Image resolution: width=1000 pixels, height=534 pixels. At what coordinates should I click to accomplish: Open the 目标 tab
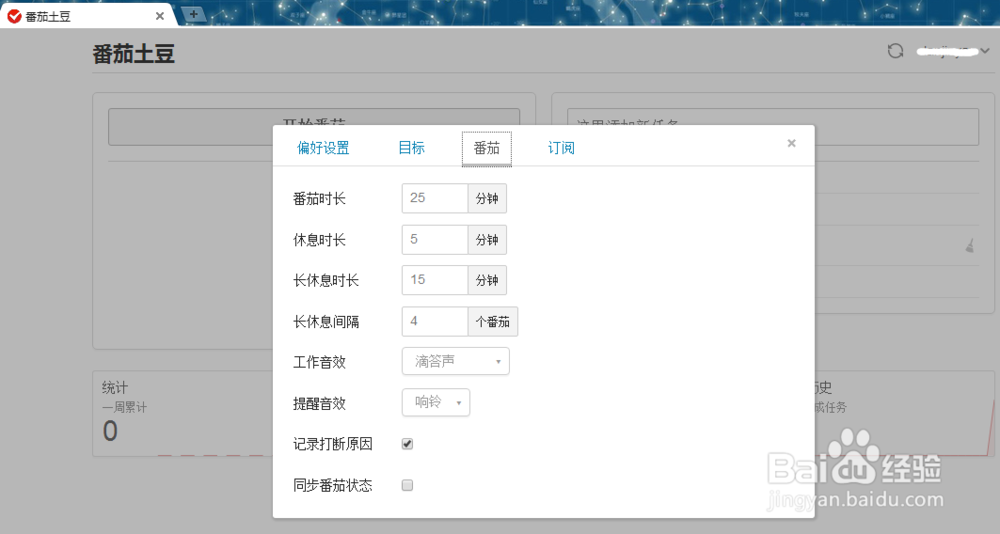coord(411,148)
